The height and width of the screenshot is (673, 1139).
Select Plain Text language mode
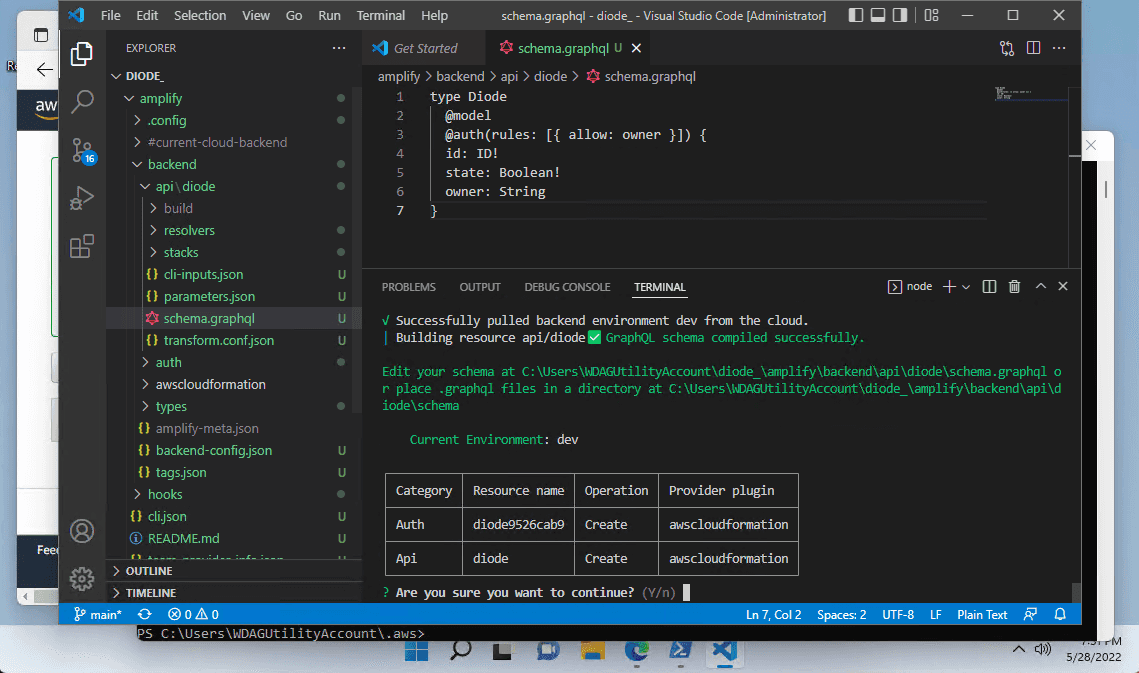[x=982, y=614]
